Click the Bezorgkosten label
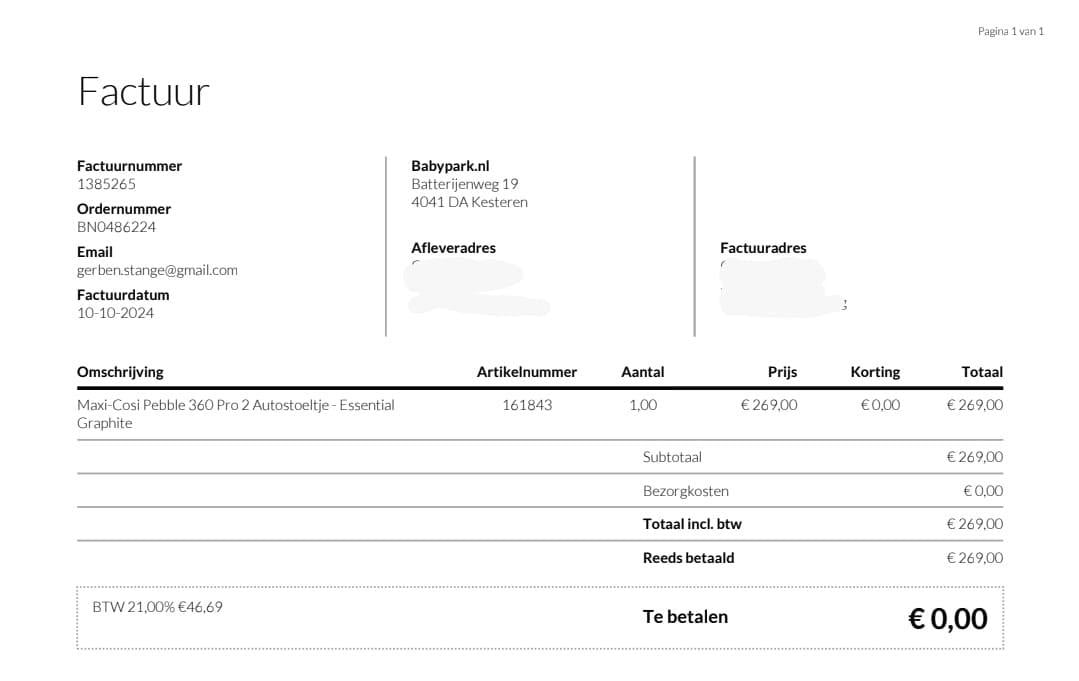Viewport: 1079px width, 681px height. tap(685, 491)
